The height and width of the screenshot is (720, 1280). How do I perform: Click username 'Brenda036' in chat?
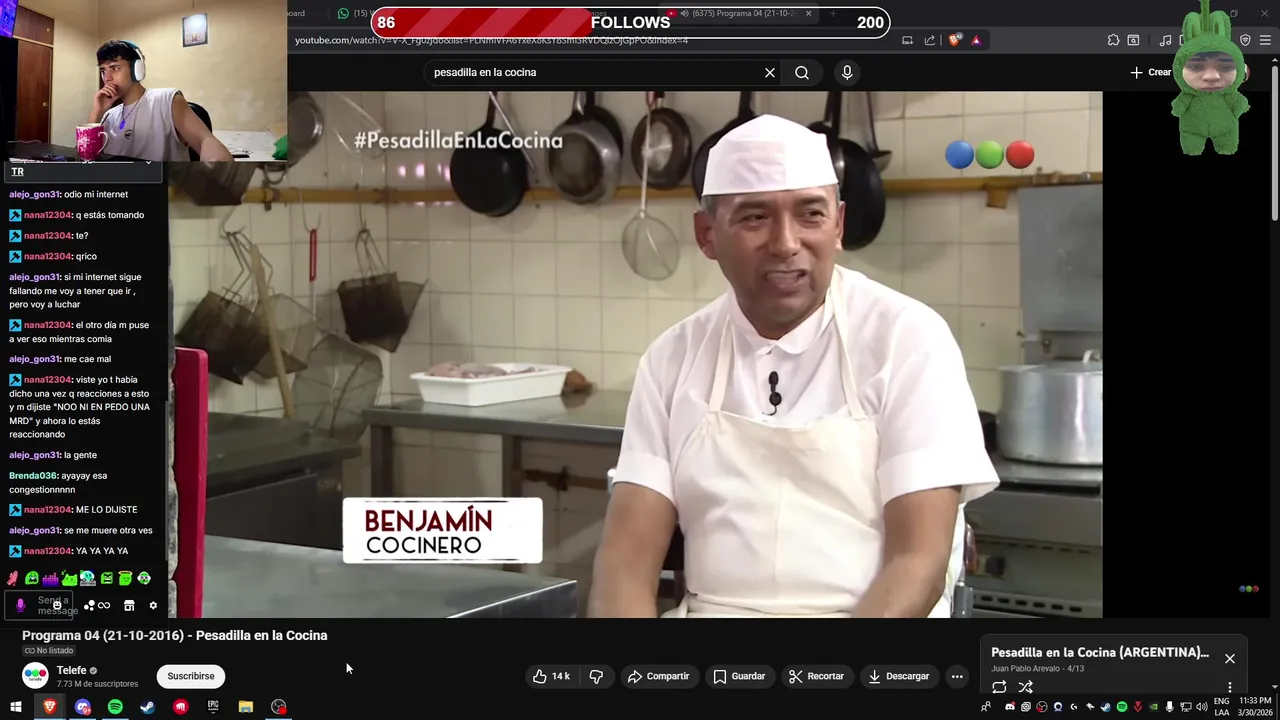33,476
